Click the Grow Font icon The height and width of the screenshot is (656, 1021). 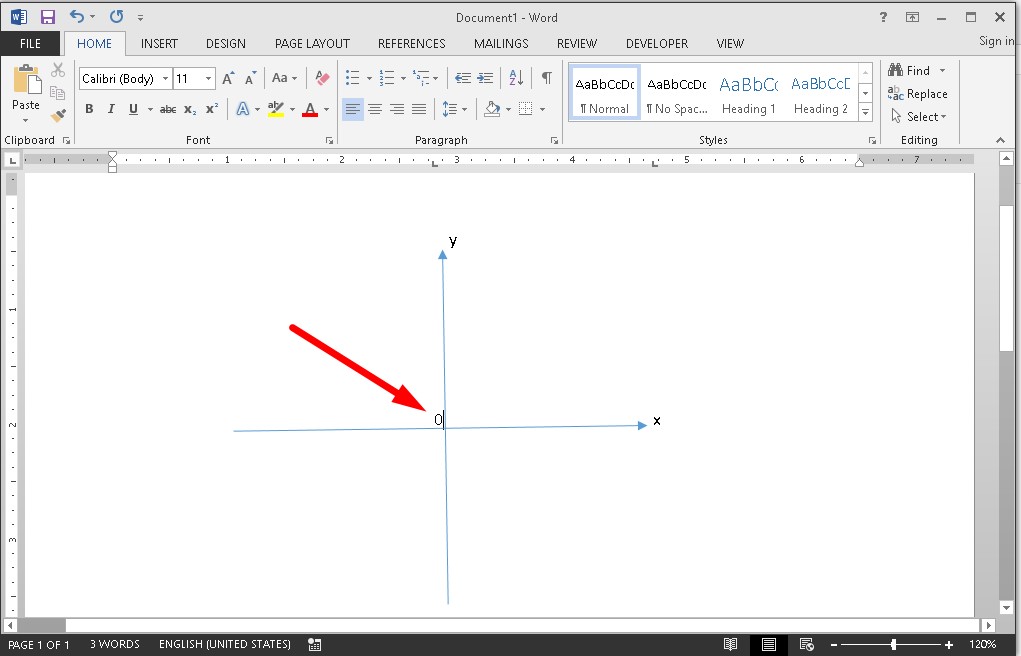tap(228, 78)
